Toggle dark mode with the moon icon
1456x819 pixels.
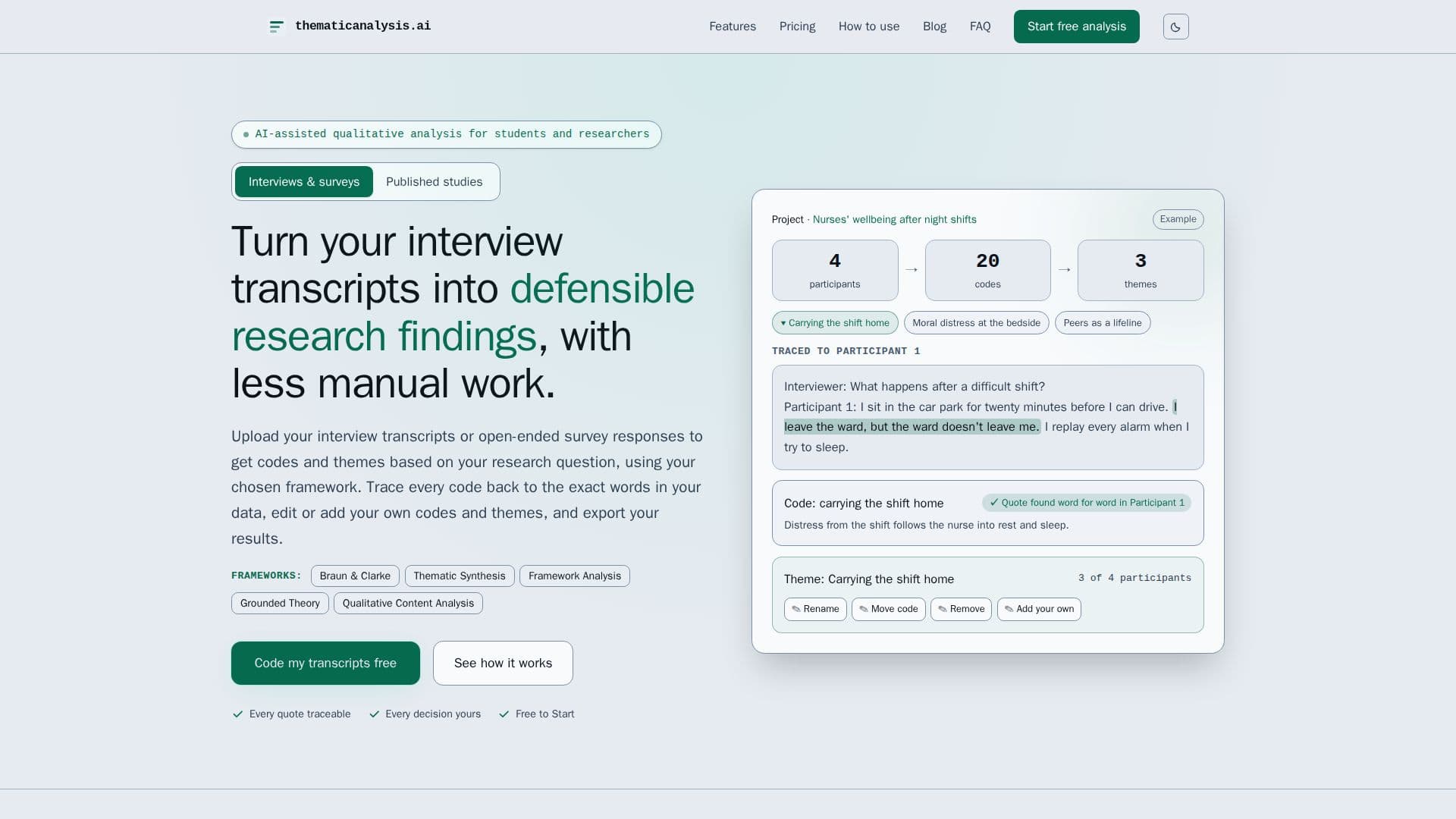click(1175, 27)
